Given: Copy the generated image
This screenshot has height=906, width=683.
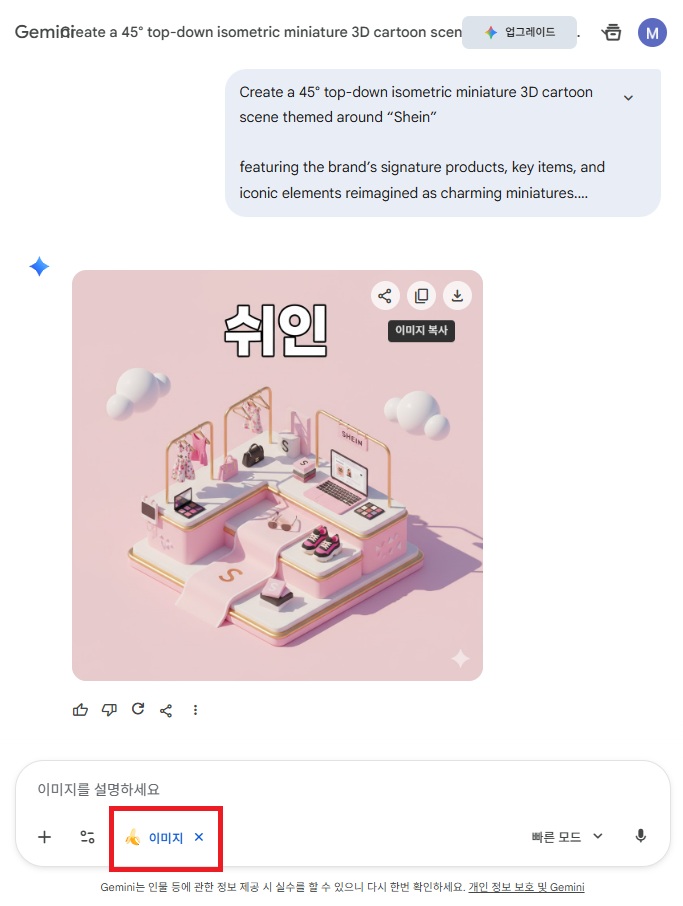Looking at the screenshot, I should (x=421, y=296).
